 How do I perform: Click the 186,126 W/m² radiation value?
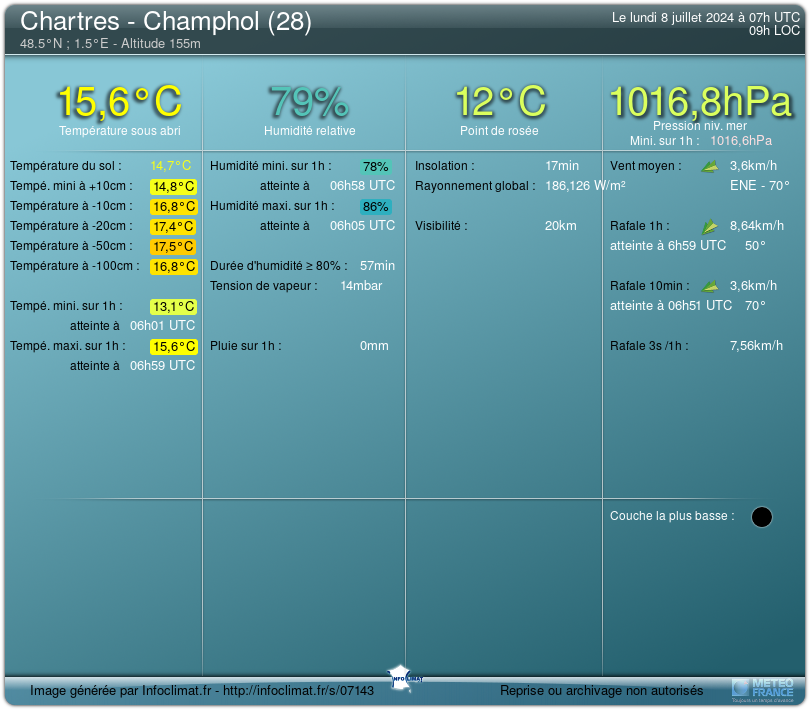tap(585, 186)
